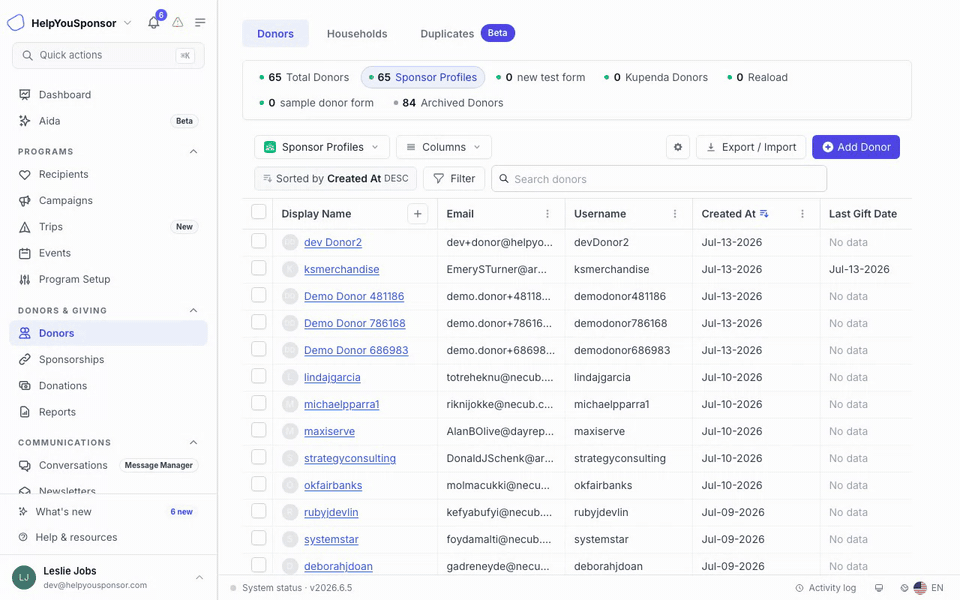
Task: Select the Demo Donor 481186 row checkbox
Action: coord(258,294)
